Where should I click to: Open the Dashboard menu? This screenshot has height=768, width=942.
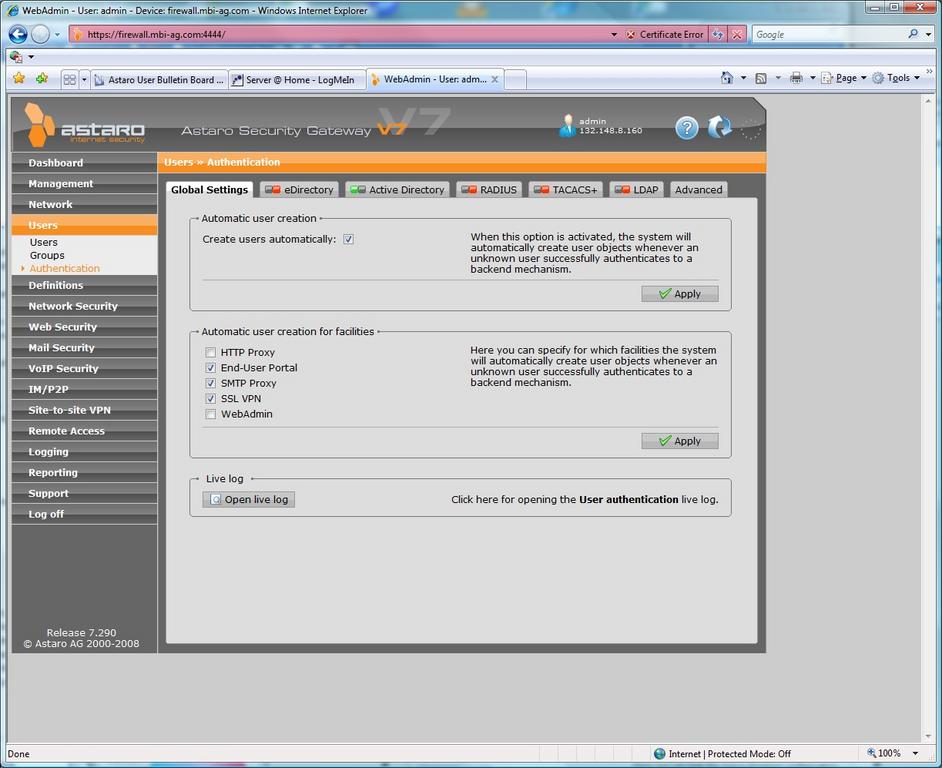[x=84, y=163]
